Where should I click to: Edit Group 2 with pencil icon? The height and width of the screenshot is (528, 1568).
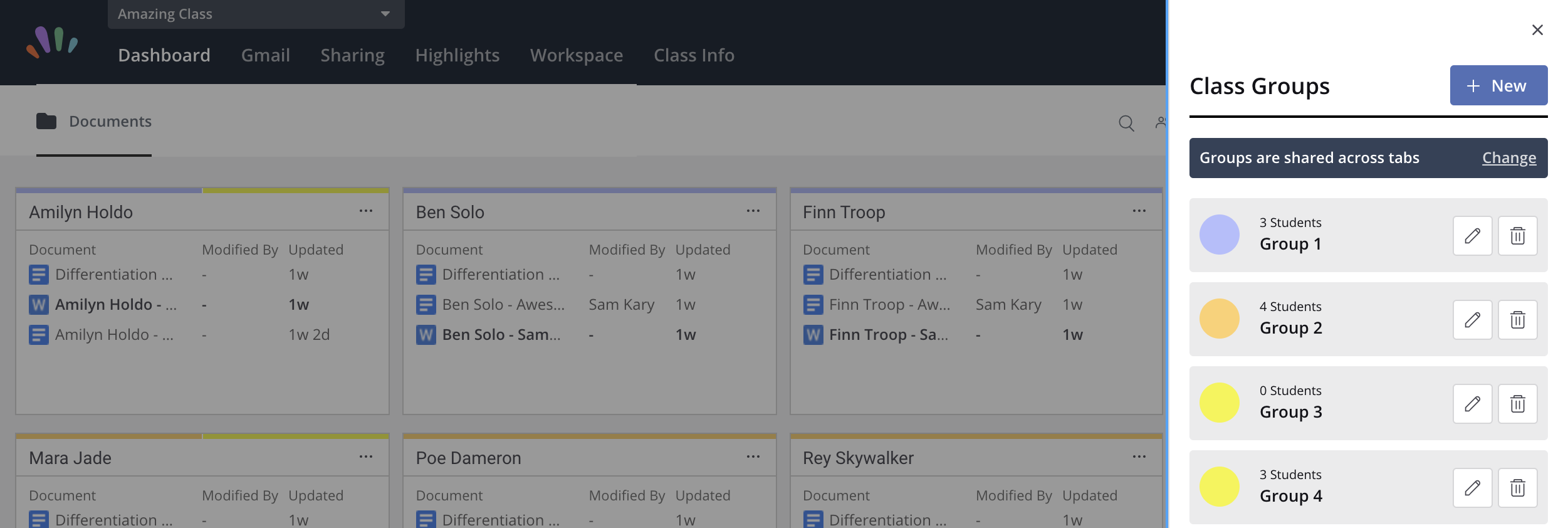[x=1472, y=320]
